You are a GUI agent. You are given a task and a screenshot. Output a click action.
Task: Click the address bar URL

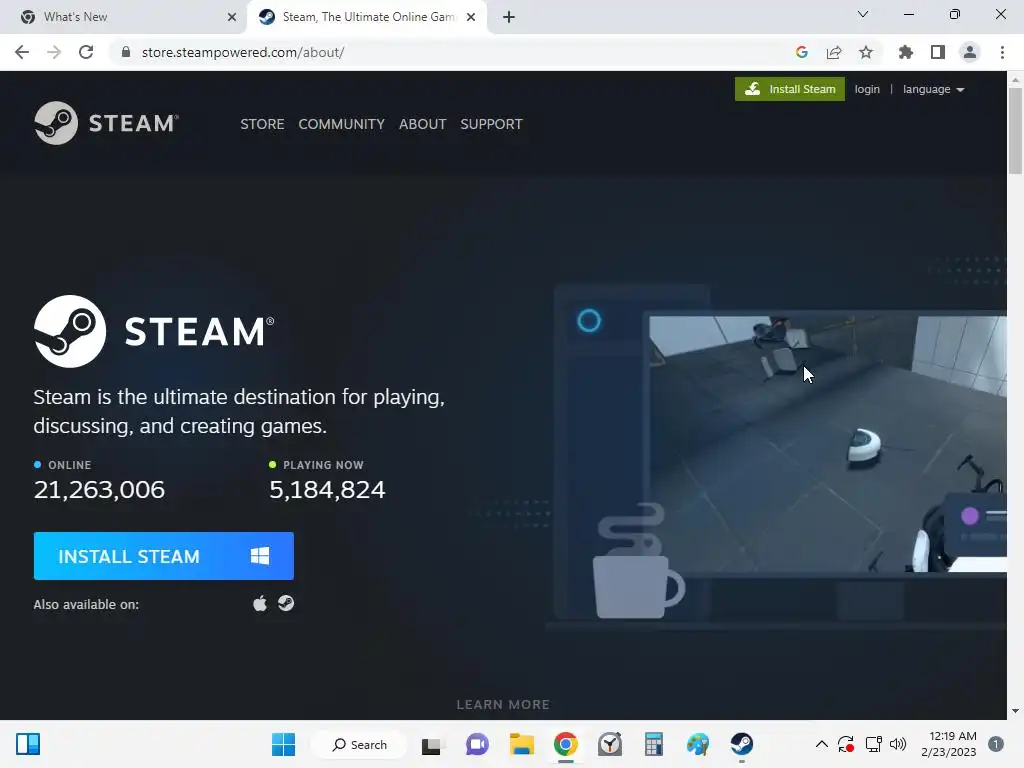(243, 52)
